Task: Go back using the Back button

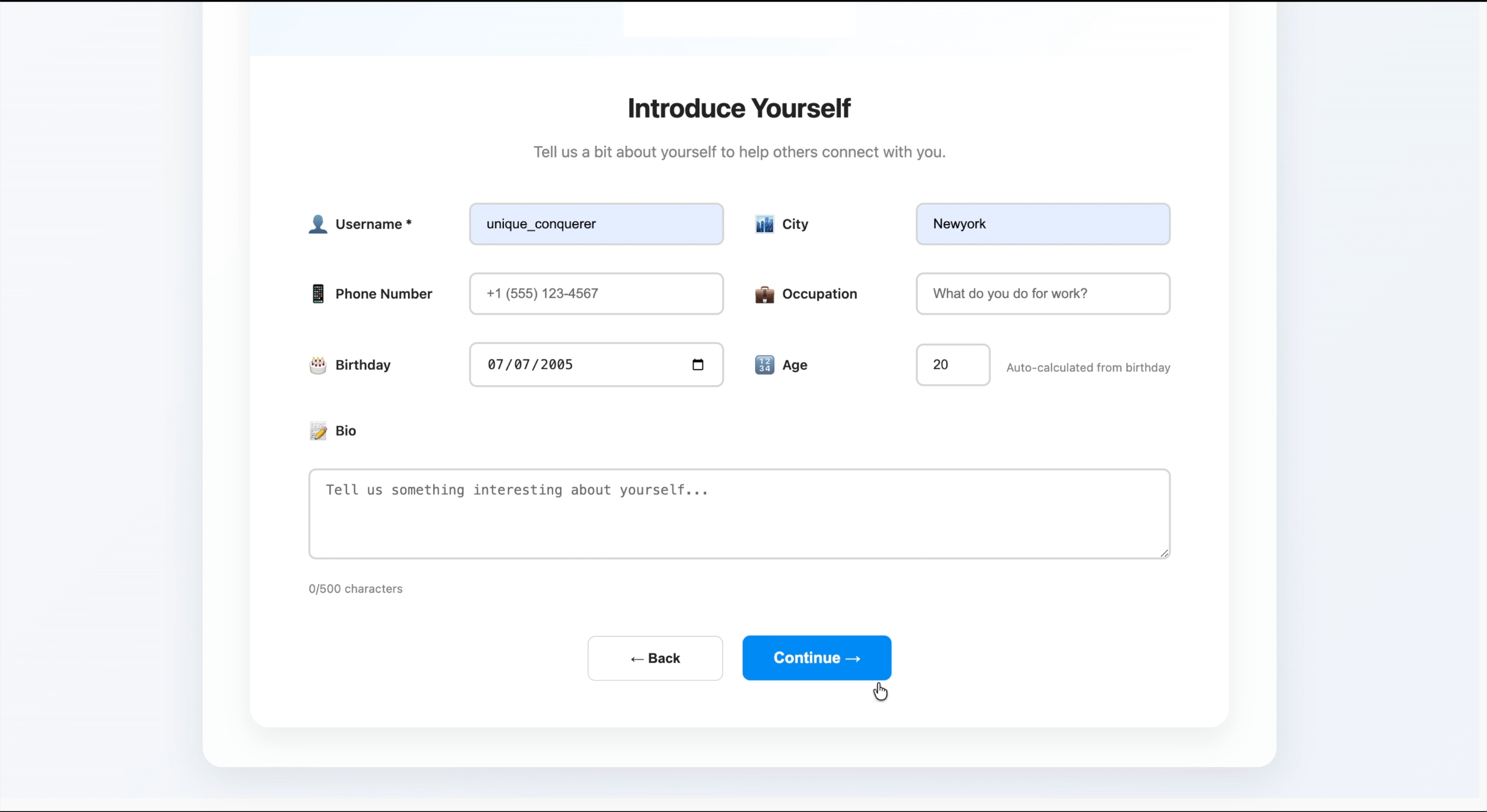Action: pos(654,658)
